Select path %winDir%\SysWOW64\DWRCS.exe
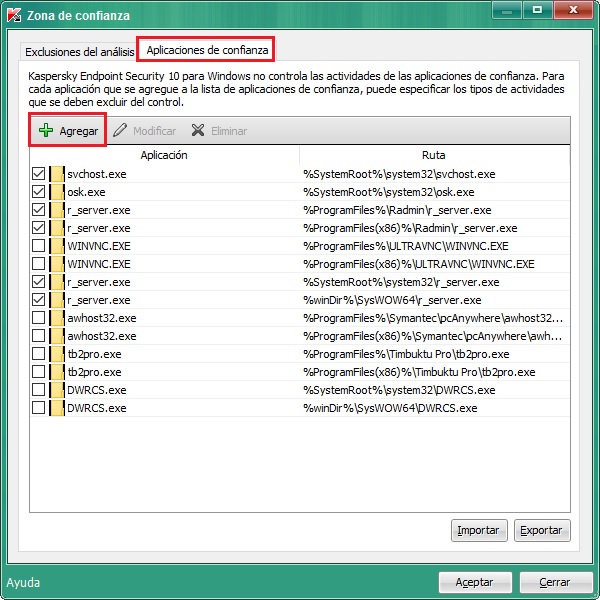The width and height of the screenshot is (600, 600). [x=390, y=408]
